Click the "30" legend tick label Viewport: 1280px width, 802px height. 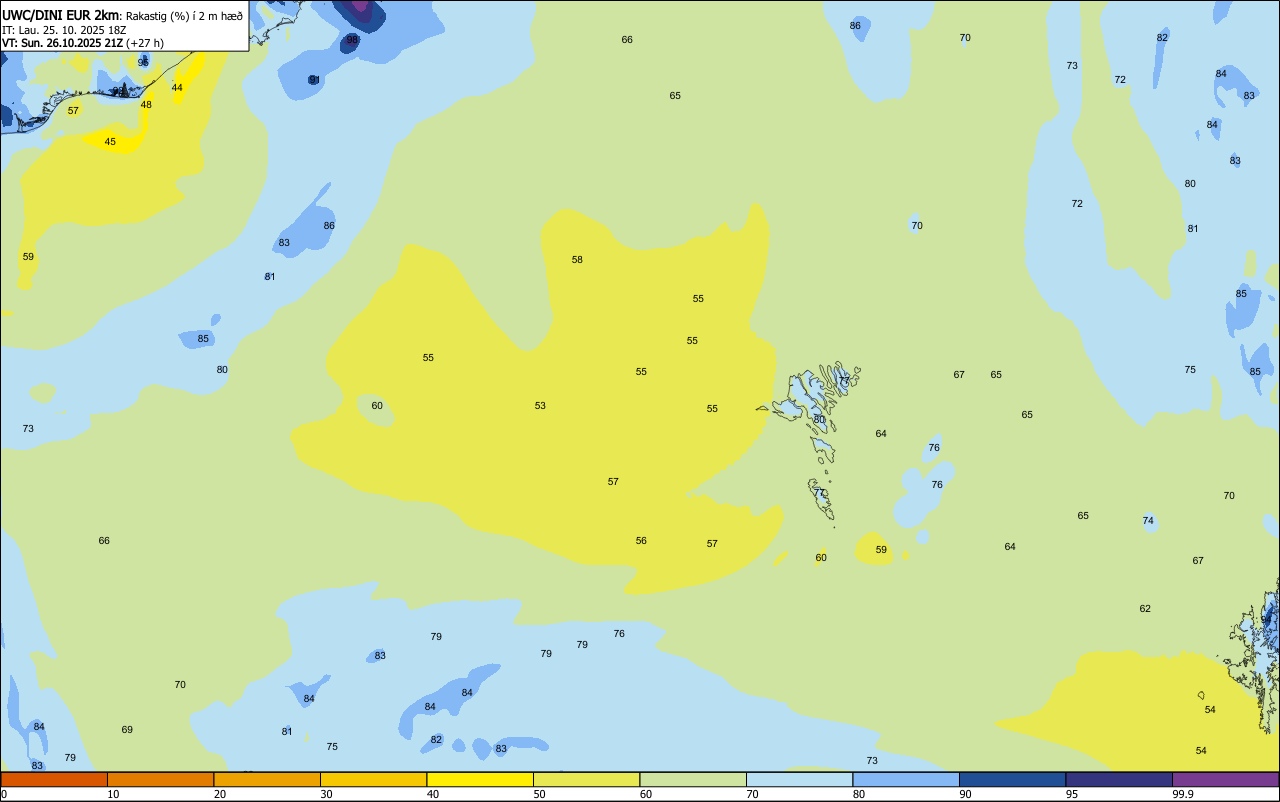click(327, 794)
